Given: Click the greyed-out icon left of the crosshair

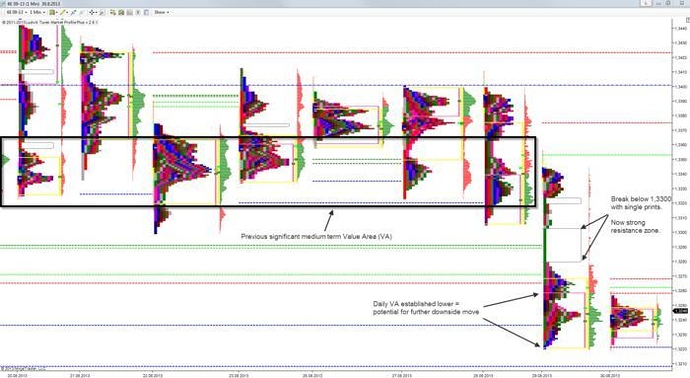Looking at the screenshot, I should tap(81, 12).
